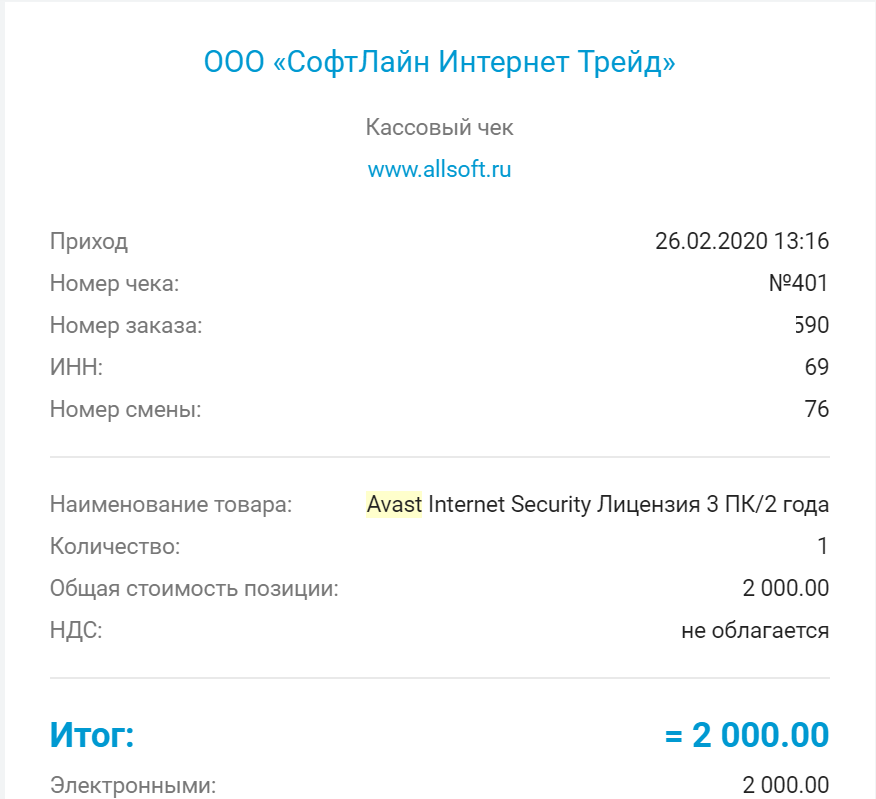The height and width of the screenshot is (799, 876).
Task: Click the Кассовый чек heading text
Action: tap(439, 128)
